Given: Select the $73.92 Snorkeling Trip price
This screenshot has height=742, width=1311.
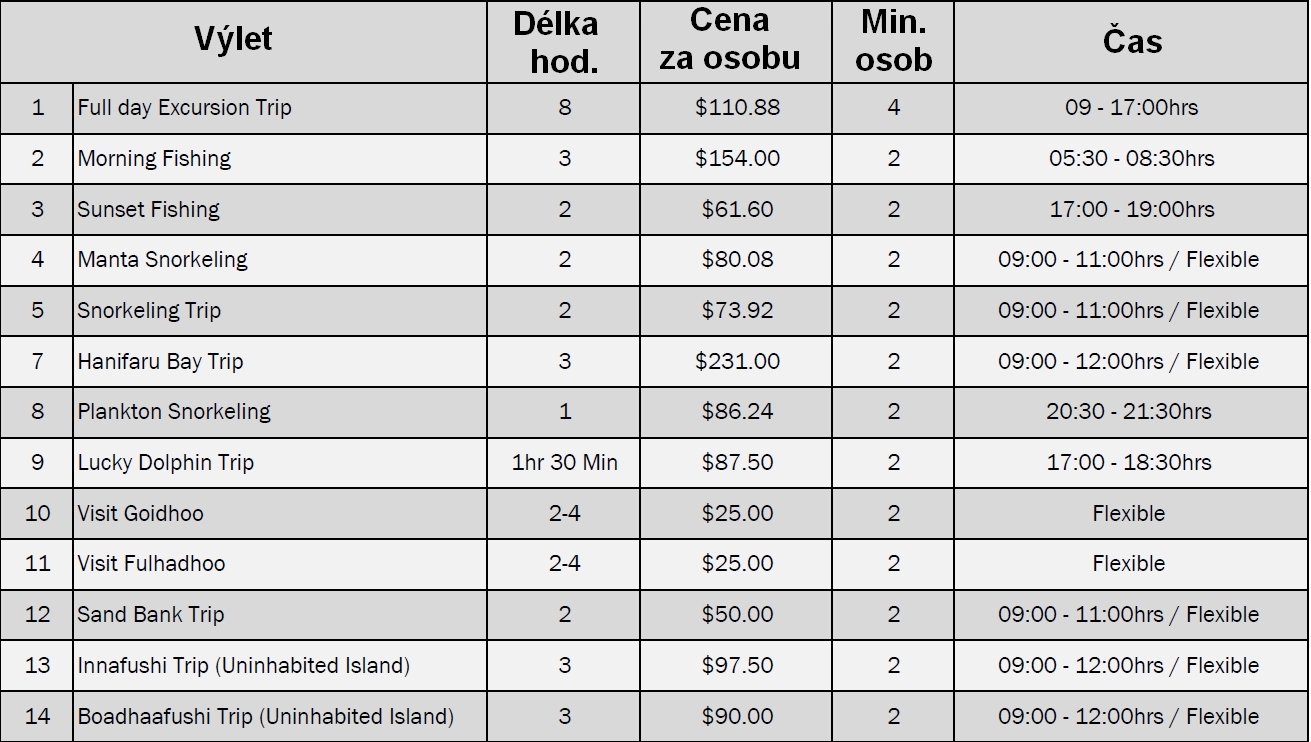Looking at the screenshot, I should coord(737,310).
